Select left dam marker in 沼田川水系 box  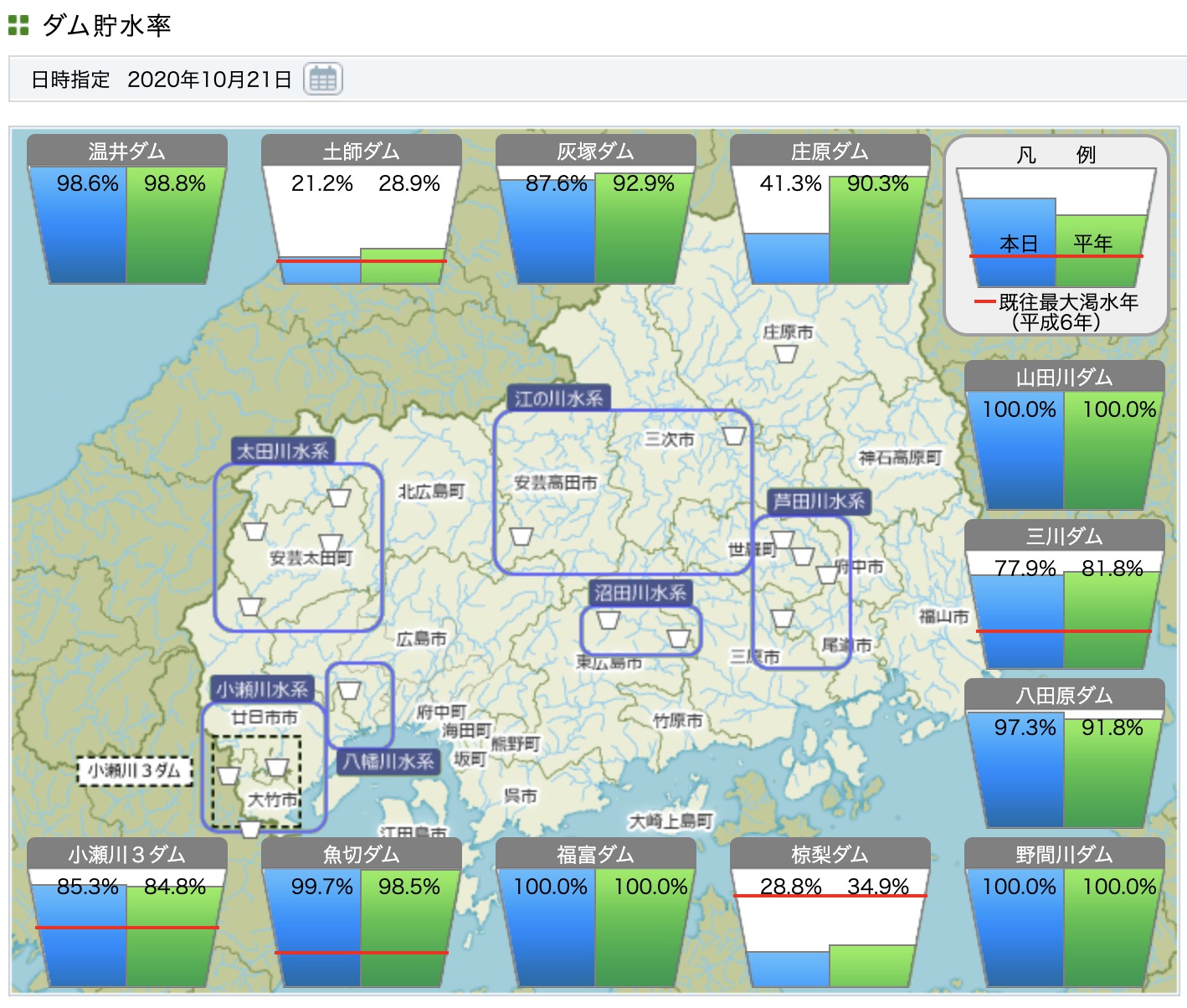(609, 620)
